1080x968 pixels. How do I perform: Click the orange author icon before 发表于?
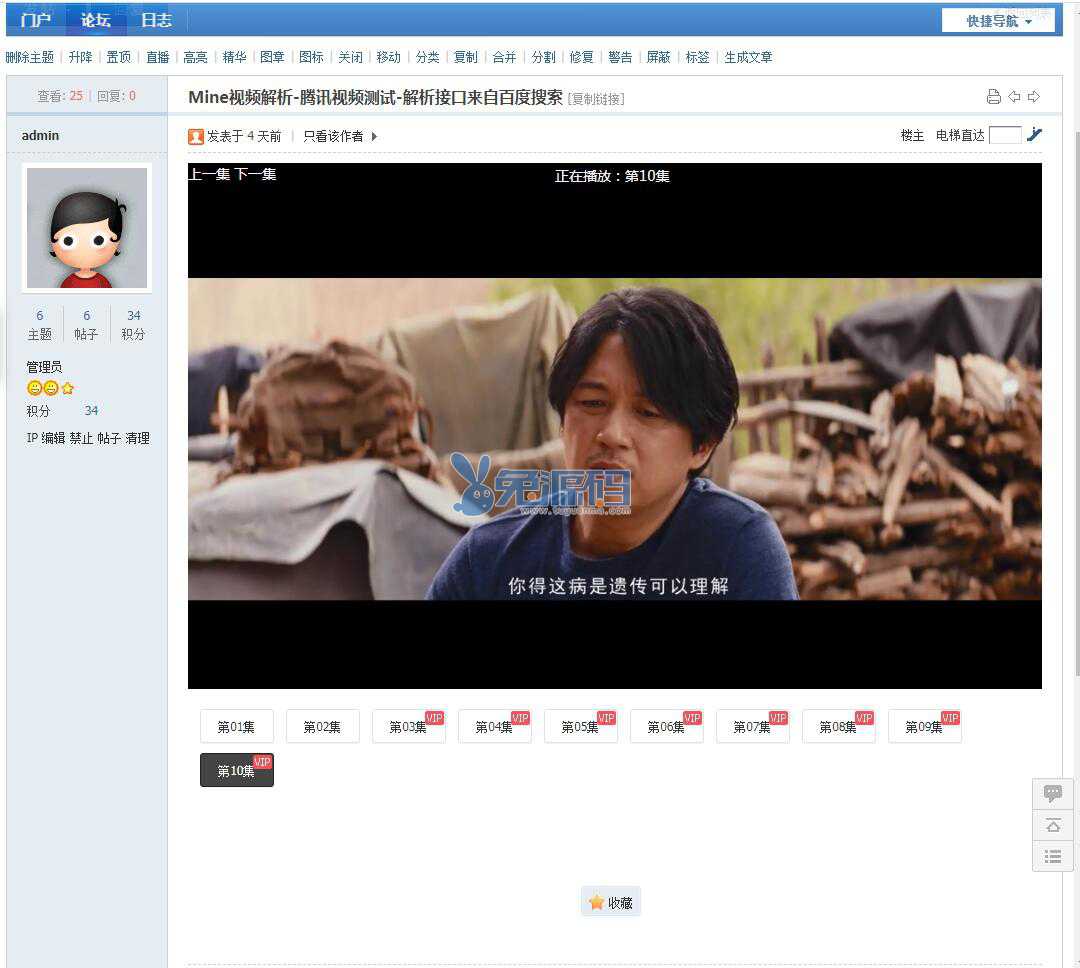click(196, 136)
